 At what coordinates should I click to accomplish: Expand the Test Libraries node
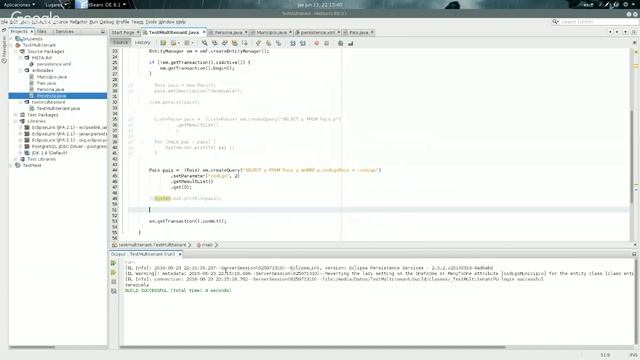pyautogui.click(x=16, y=159)
